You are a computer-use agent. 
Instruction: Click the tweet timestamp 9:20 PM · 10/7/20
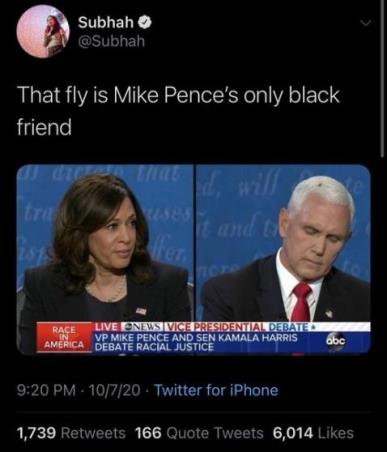(x=78, y=390)
